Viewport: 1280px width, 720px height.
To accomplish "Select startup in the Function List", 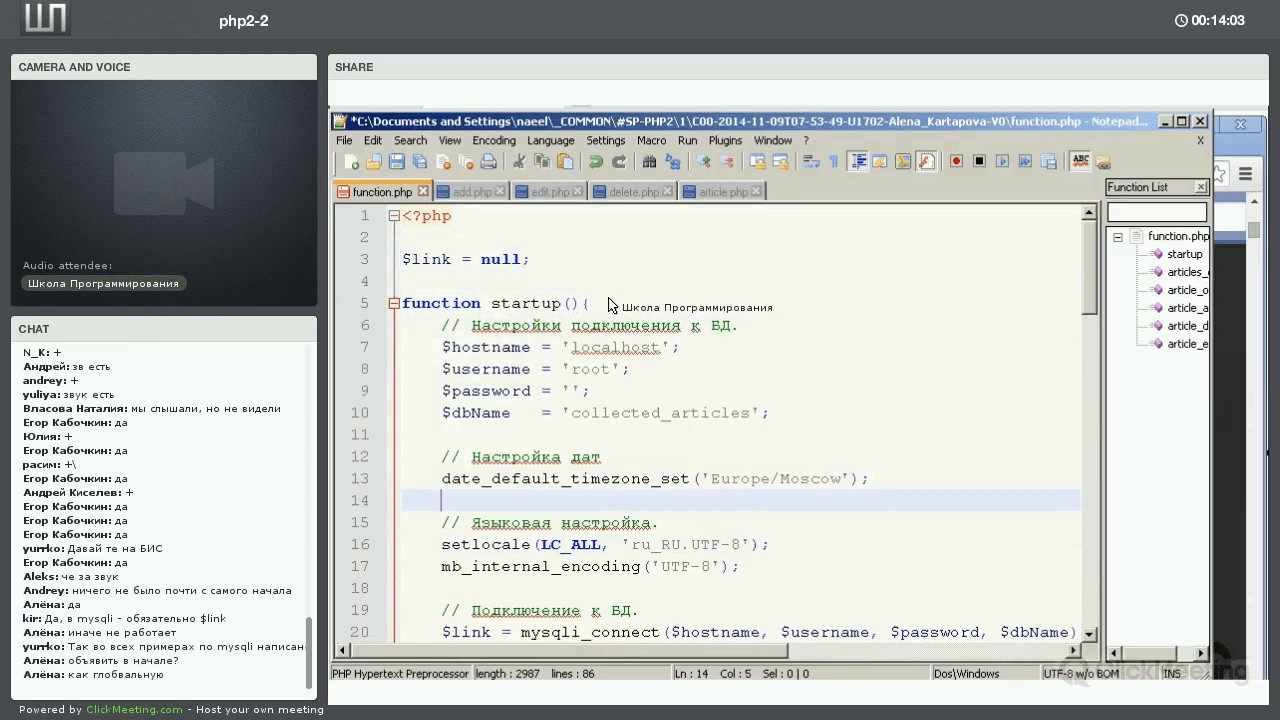I will (1185, 254).
